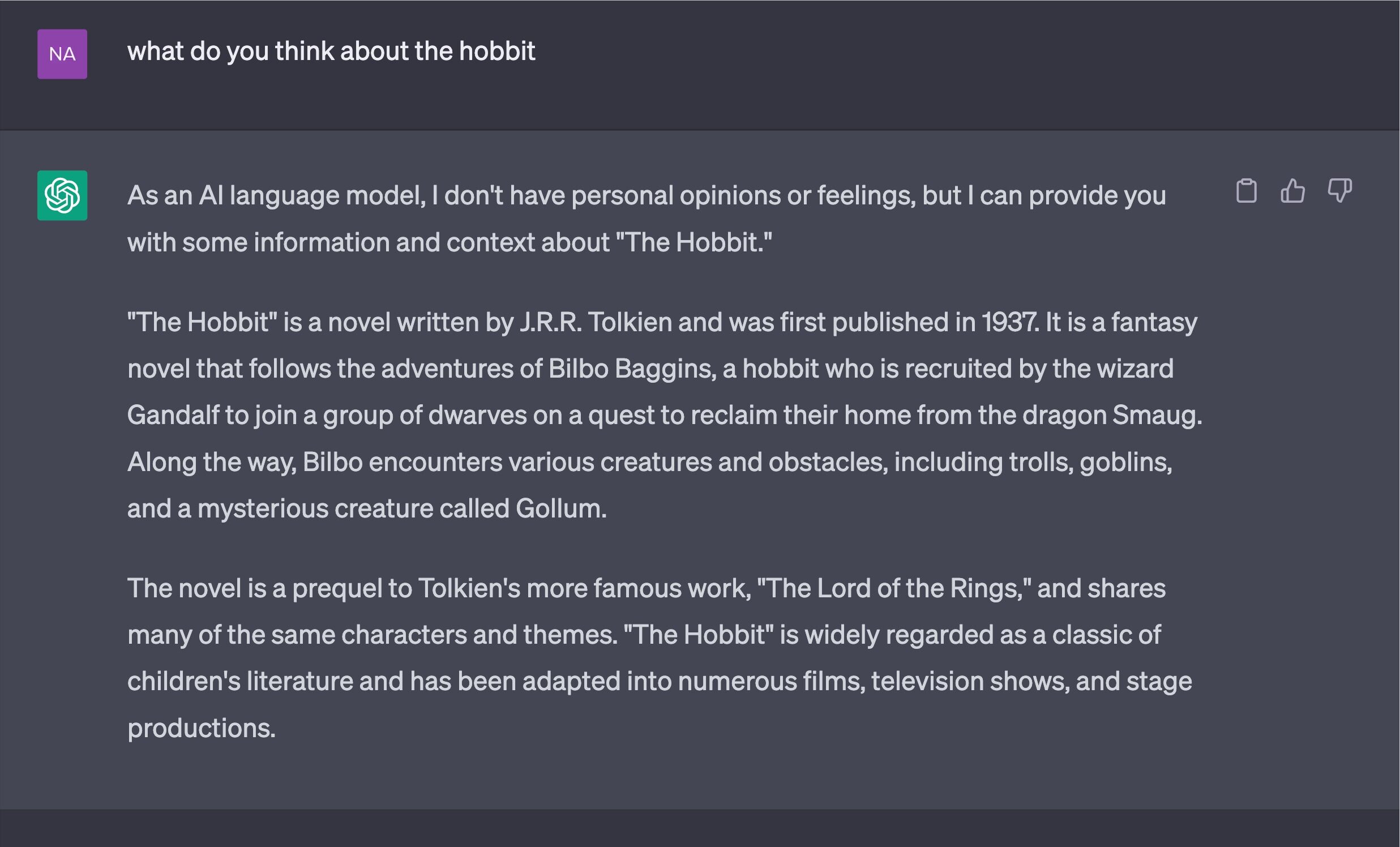Click the purple NA user avatar
The width and height of the screenshot is (1400, 847).
[62, 54]
